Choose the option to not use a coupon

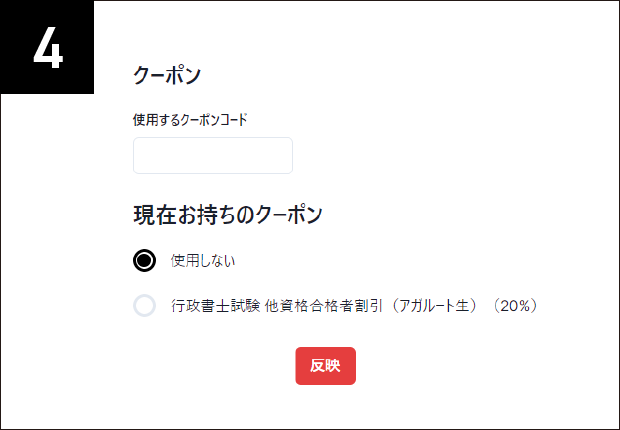(145, 261)
